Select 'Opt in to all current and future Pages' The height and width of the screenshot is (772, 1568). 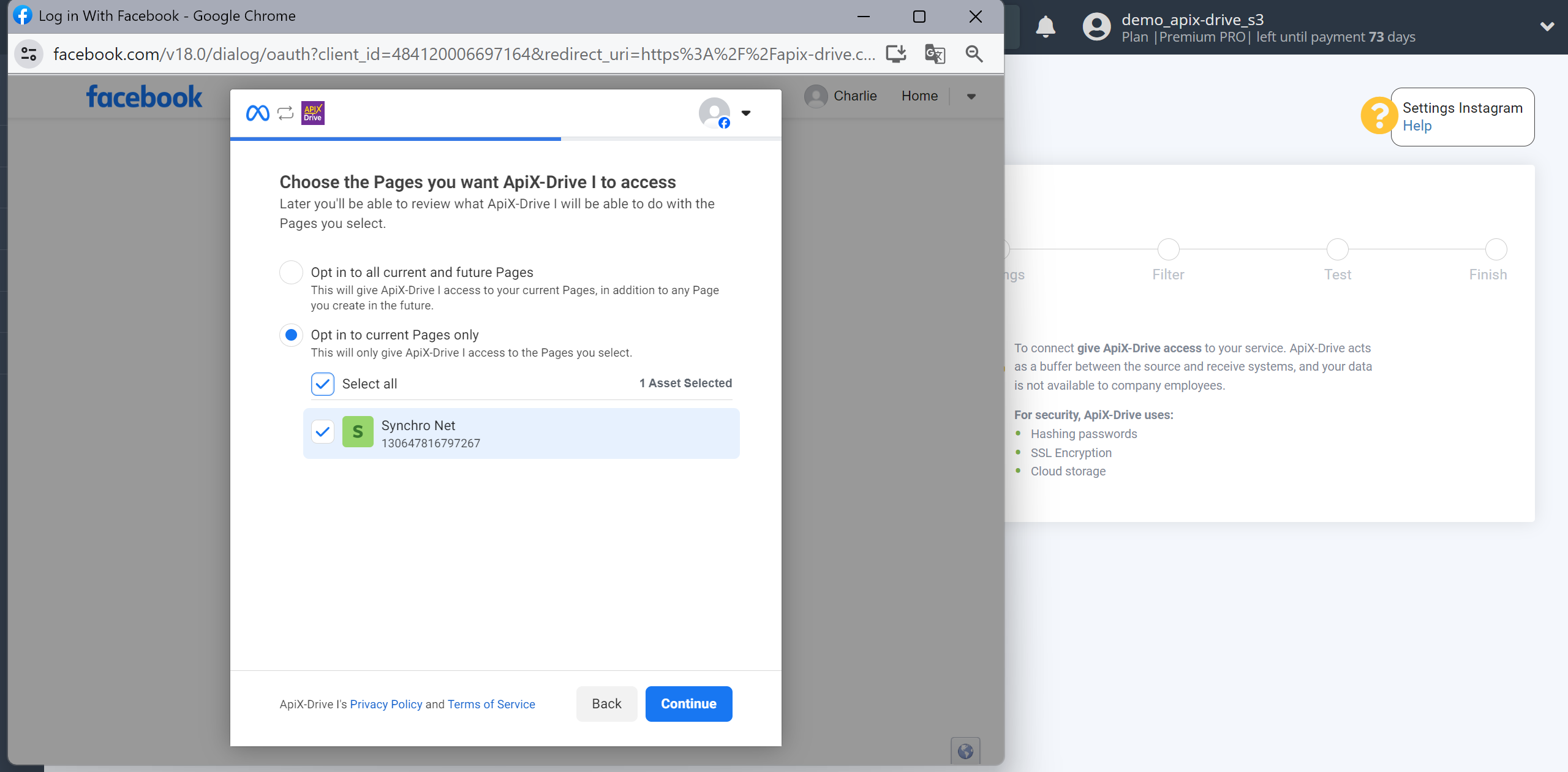coord(291,270)
